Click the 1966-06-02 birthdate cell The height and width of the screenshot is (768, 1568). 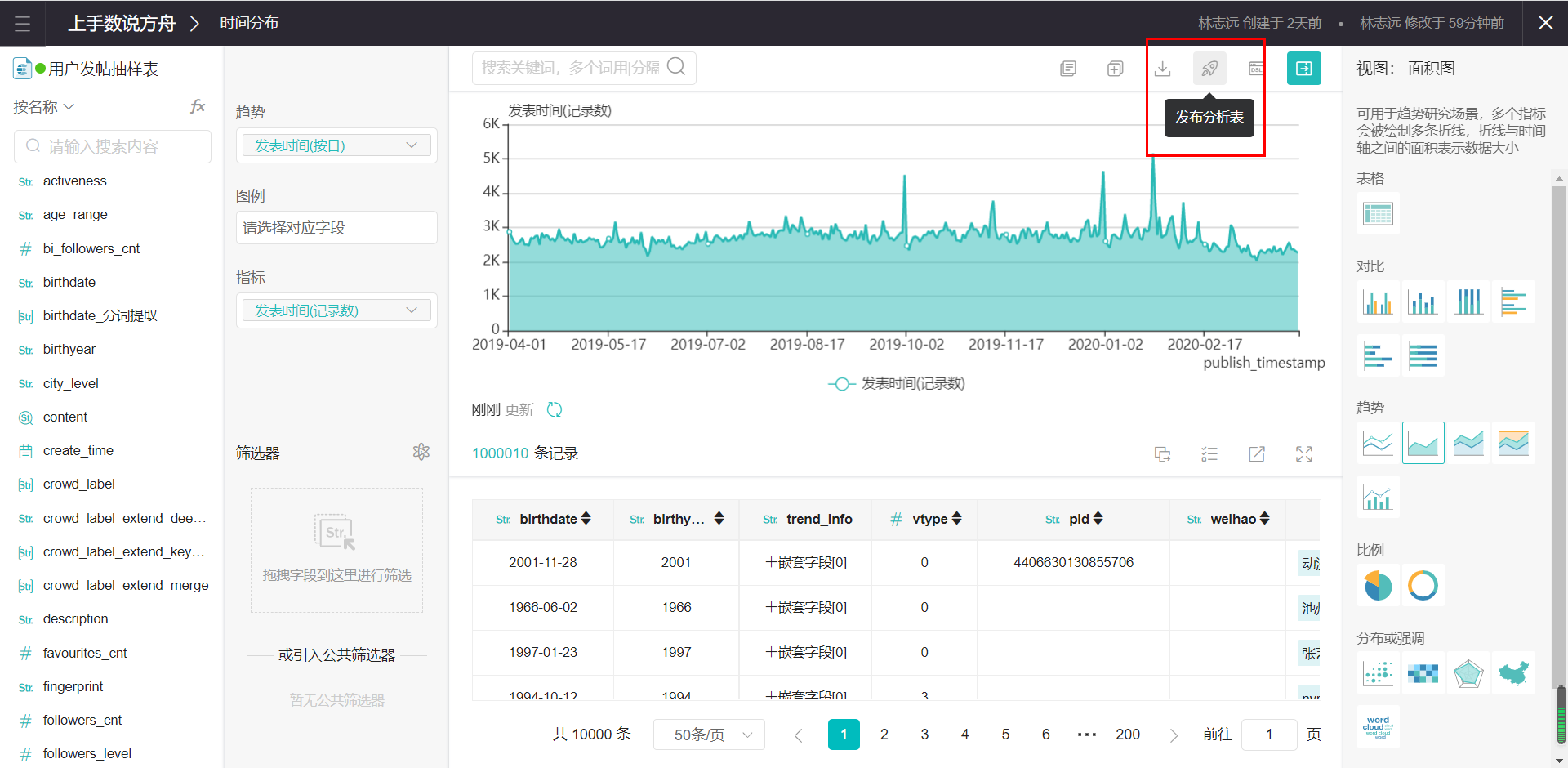pyautogui.click(x=543, y=608)
